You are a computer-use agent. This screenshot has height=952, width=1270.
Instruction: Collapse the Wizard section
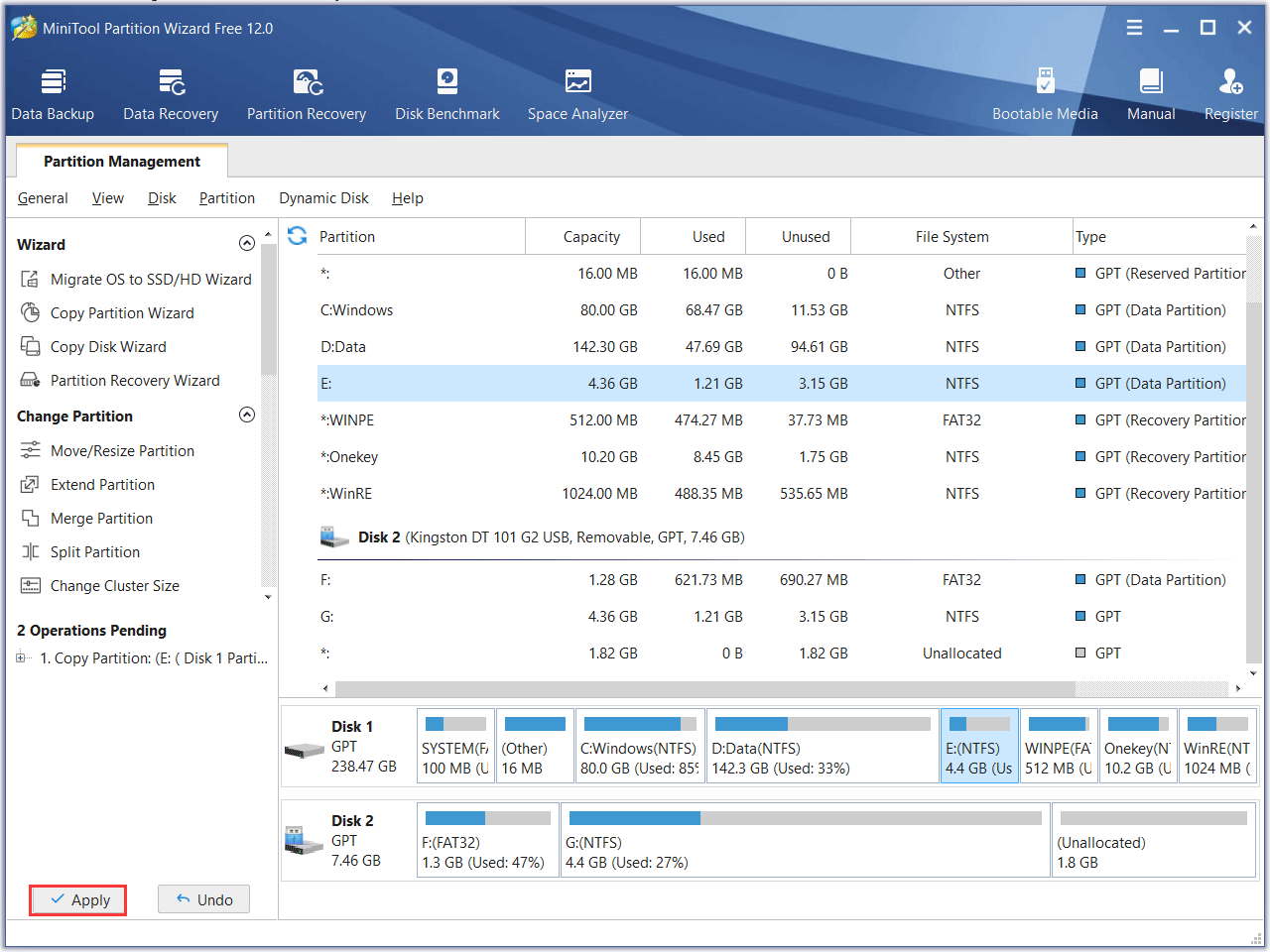tap(247, 244)
